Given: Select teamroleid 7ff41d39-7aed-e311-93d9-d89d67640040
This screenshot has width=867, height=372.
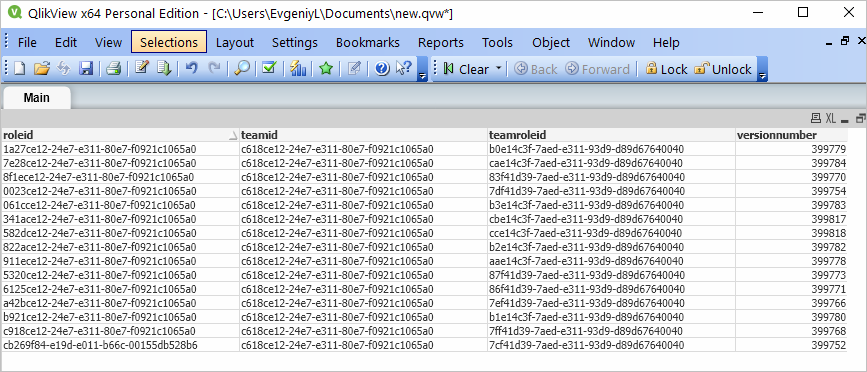Looking at the screenshot, I should (x=611, y=331).
